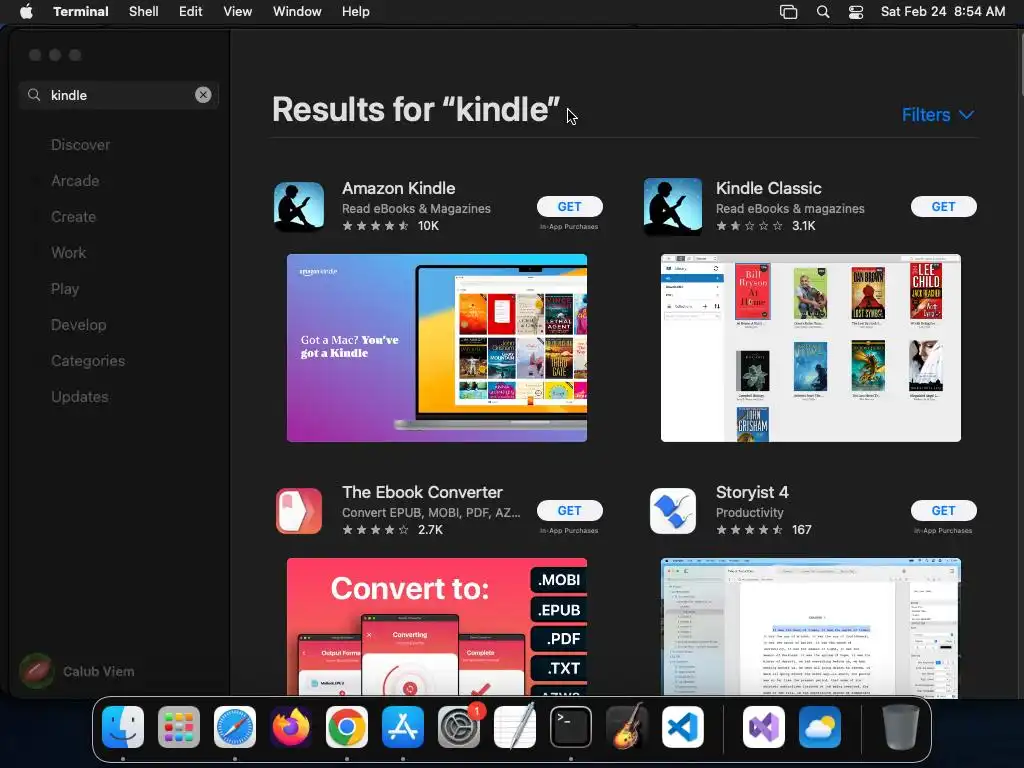
Task: Open the Amazon Kindle app icon
Action: click(x=299, y=207)
